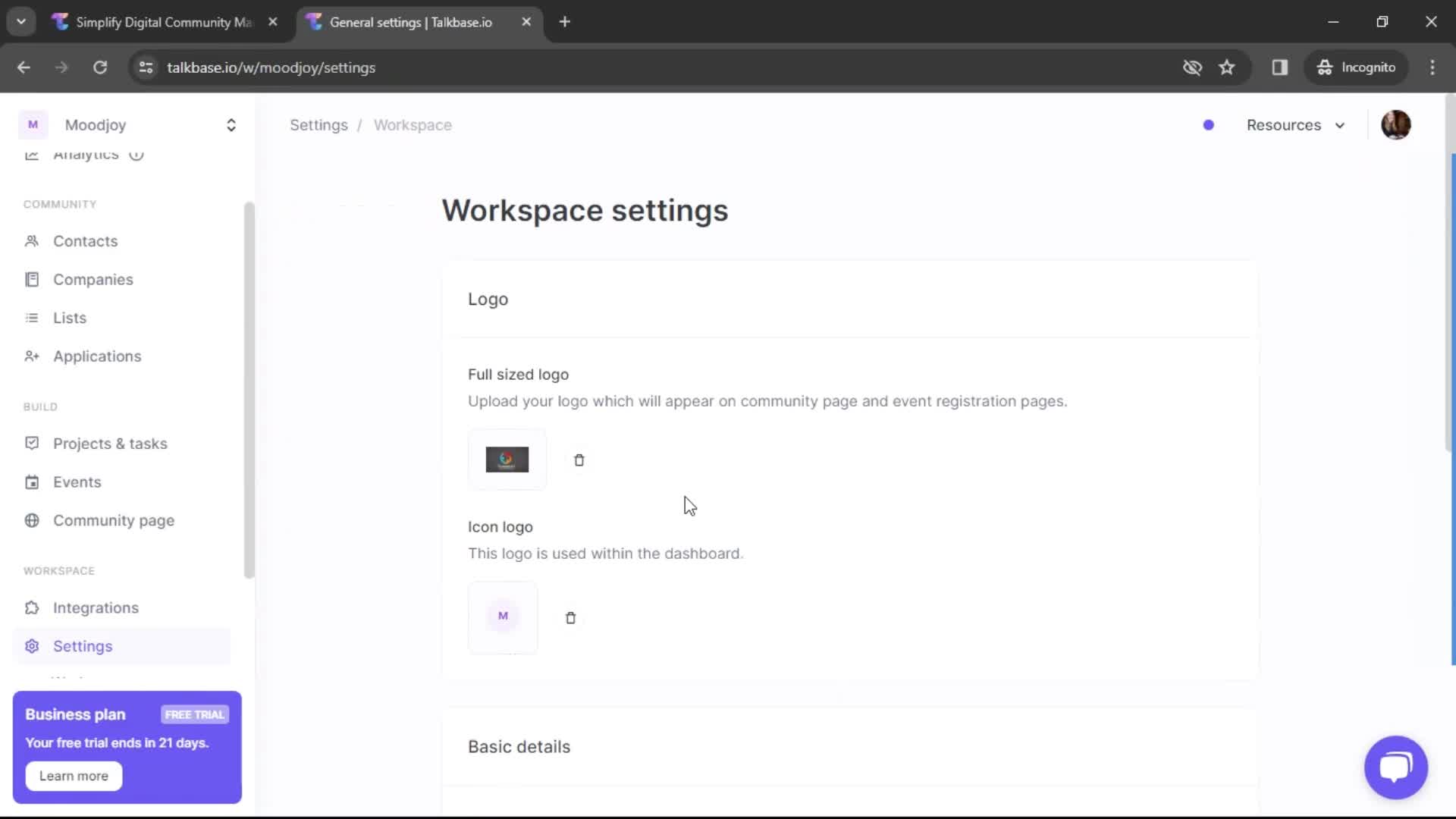
Task: Click delete icon for icon logo
Action: pos(571,617)
